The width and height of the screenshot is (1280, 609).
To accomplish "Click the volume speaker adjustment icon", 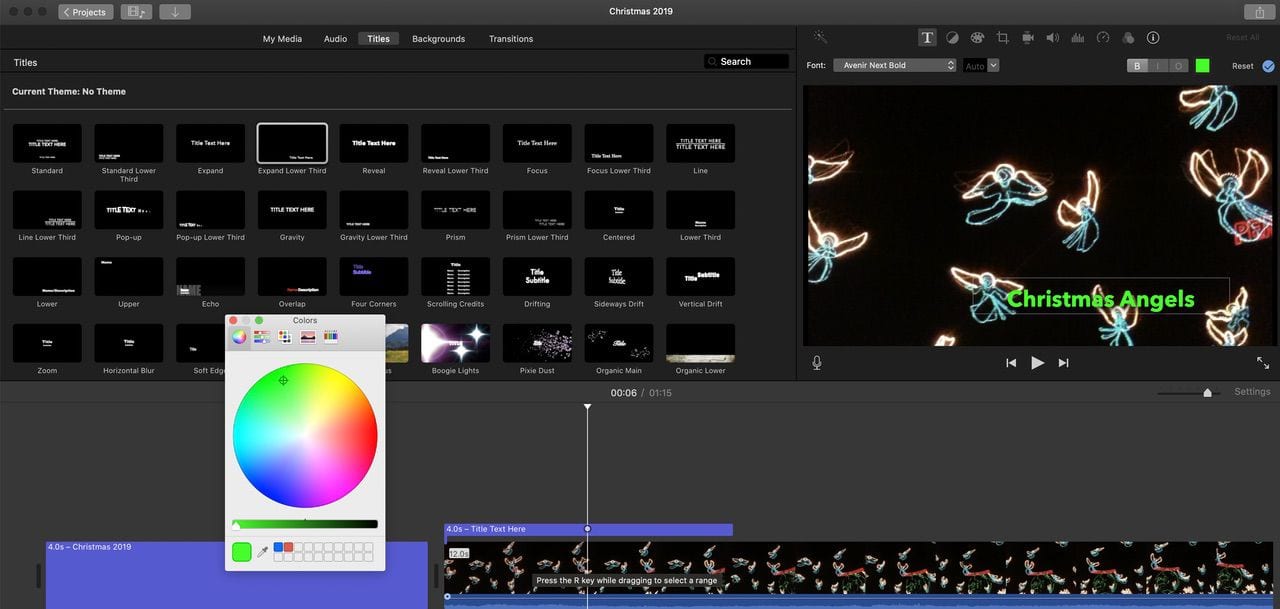I will pos(1052,38).
